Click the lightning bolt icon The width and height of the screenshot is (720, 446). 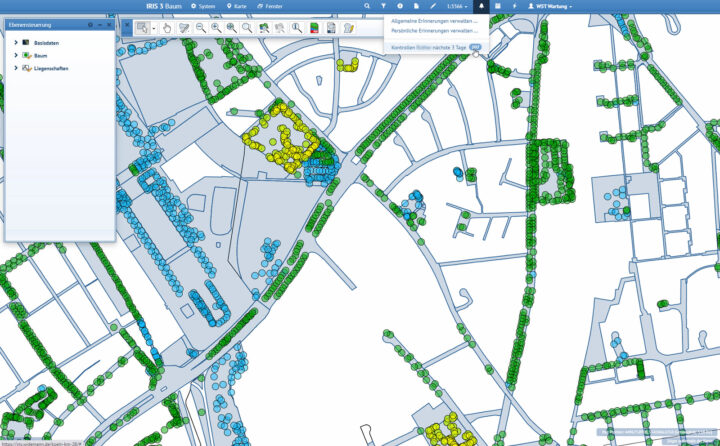pos(514,6)
